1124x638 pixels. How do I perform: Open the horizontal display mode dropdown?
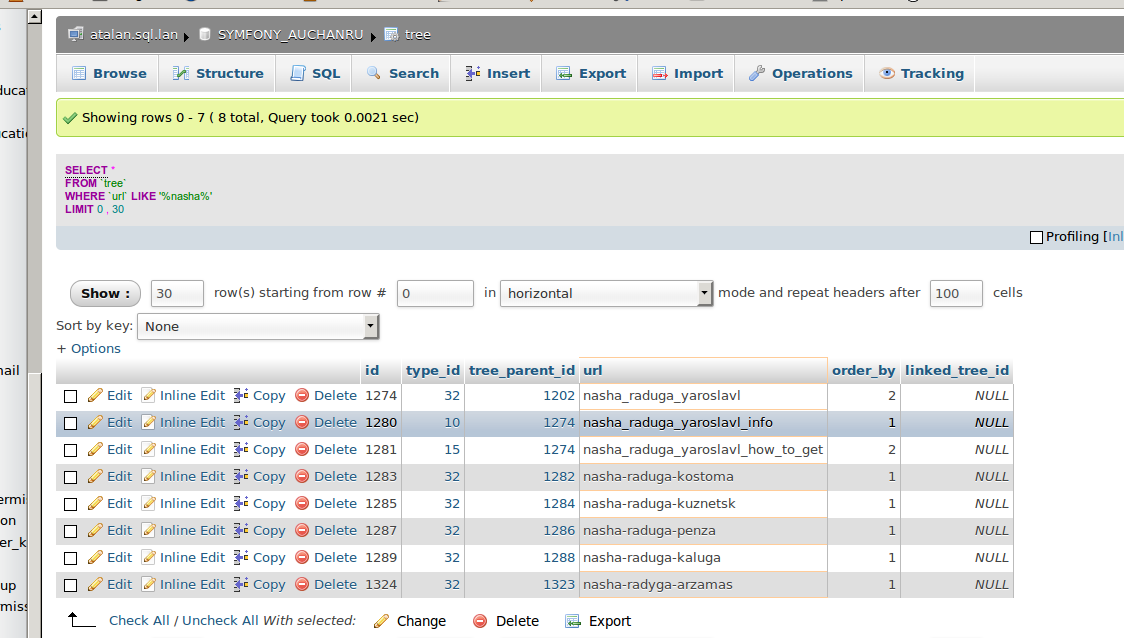(x=606, y=293)
